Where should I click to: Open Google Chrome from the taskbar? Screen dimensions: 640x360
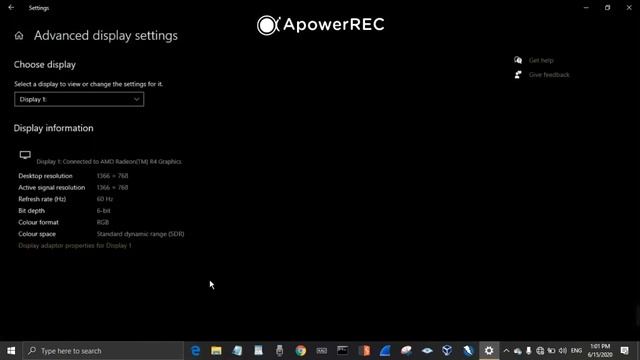tap(301, 351)
